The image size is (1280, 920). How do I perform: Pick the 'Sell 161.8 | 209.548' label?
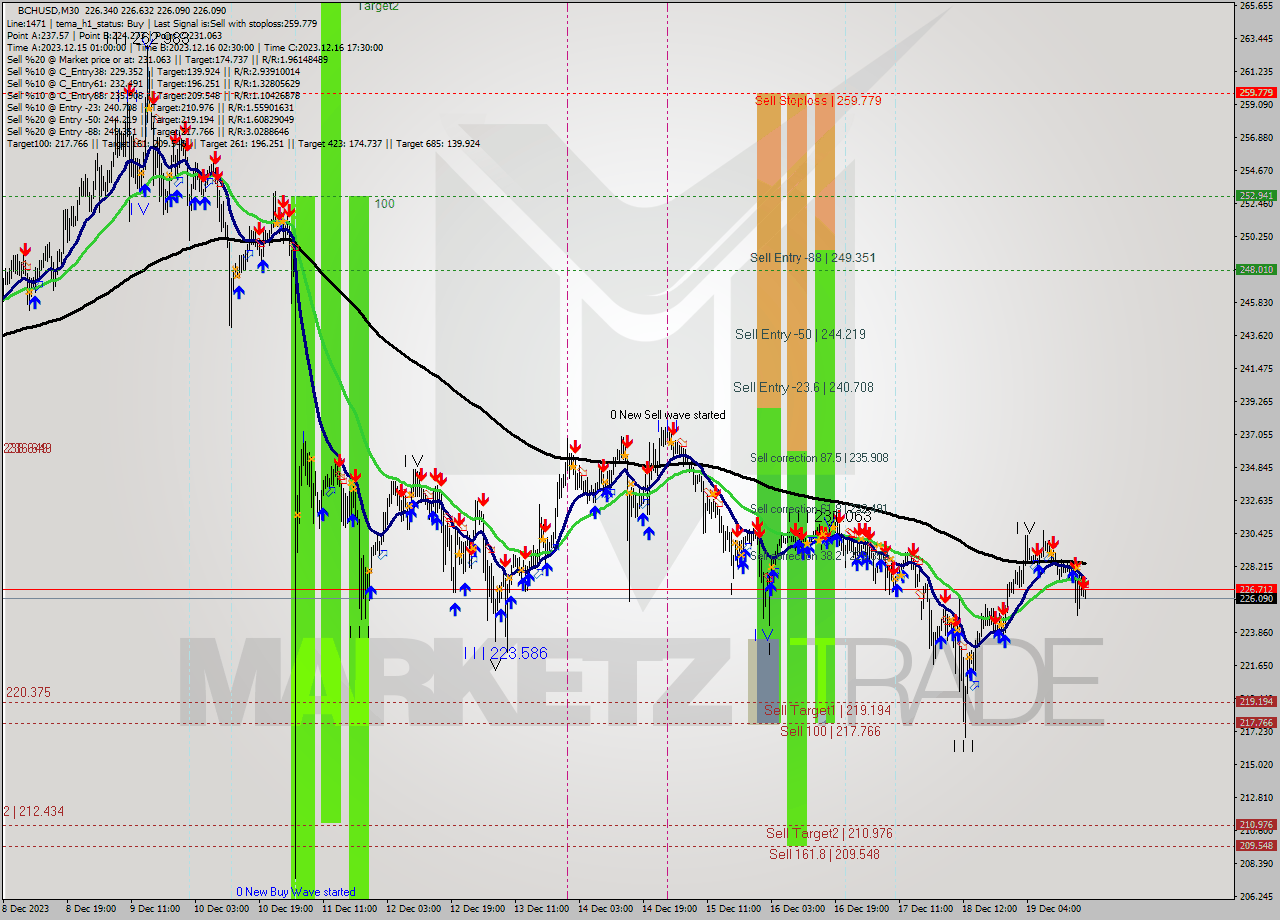pos(824,854)
